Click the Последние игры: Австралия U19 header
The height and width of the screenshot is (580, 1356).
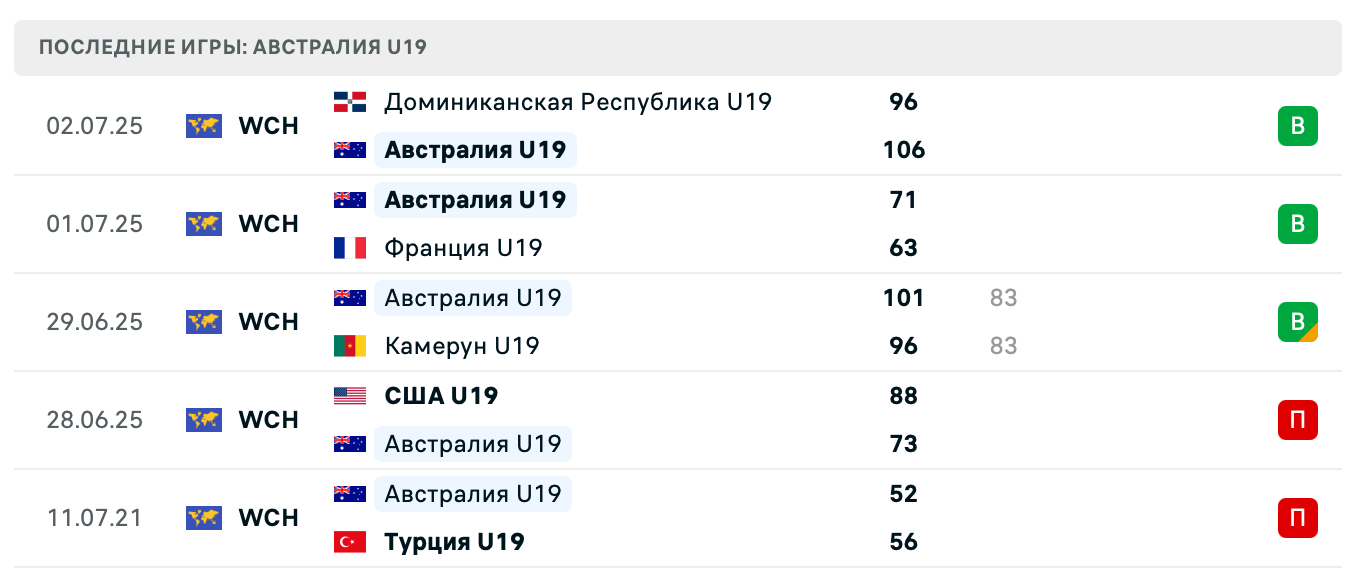(233, 48)
